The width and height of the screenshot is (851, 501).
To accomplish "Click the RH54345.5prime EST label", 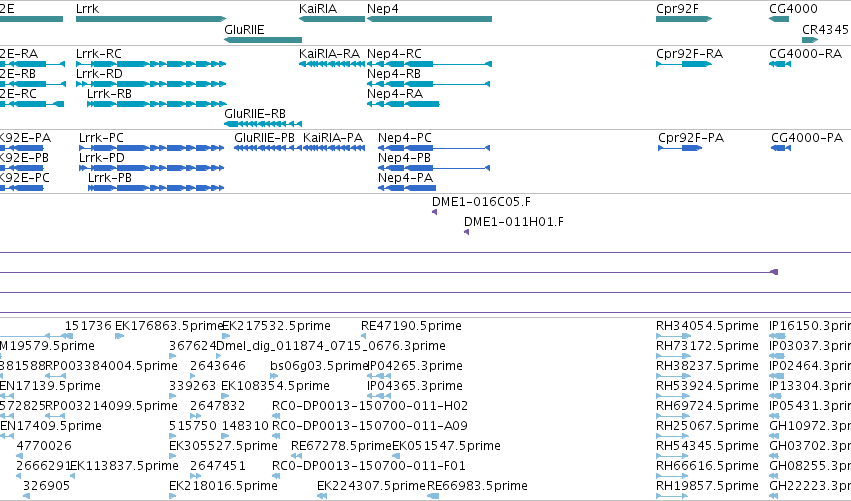I will [x=707, y=446].
